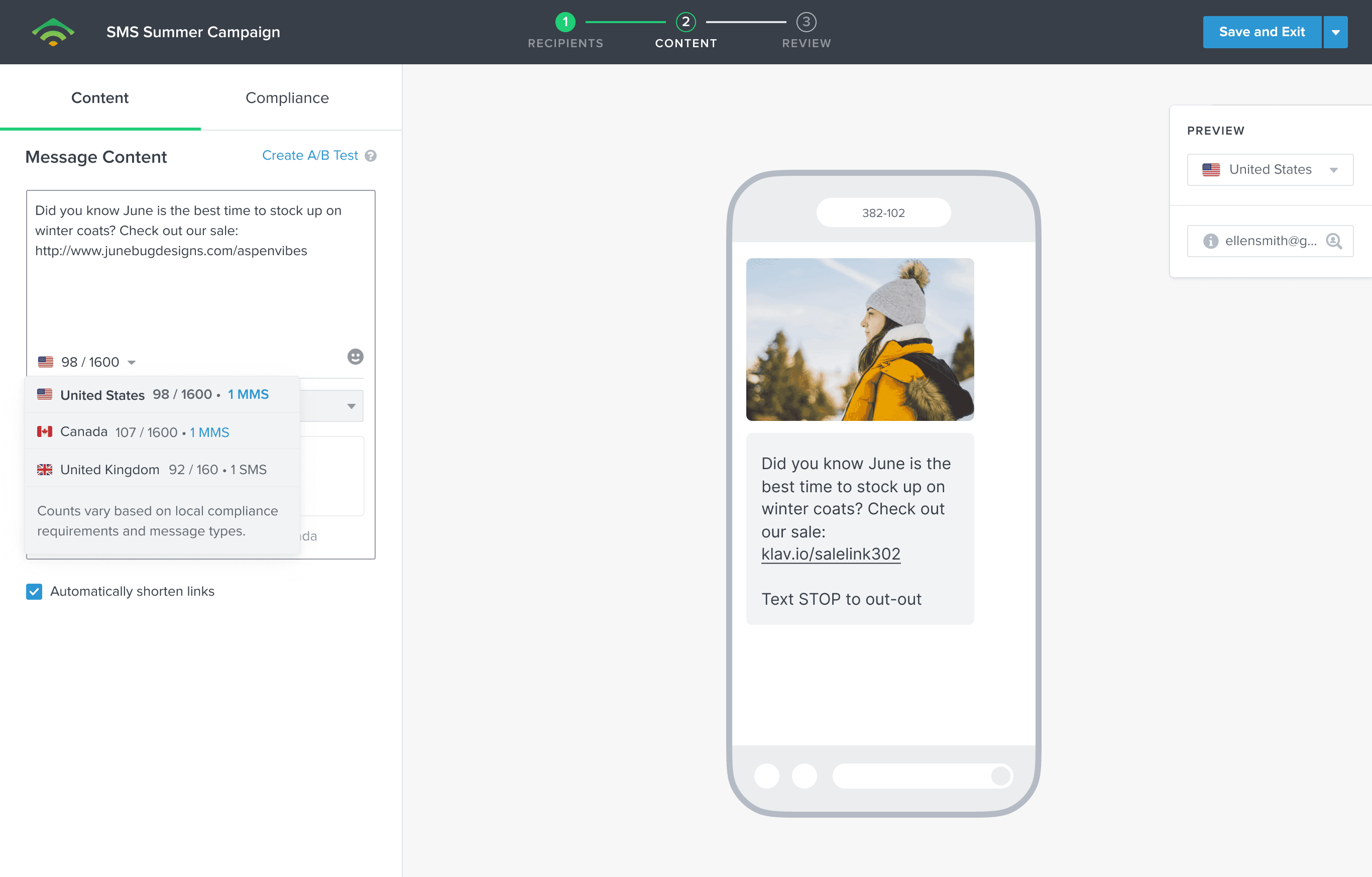Click Create A/B Test link

pyautogui.click(x=310, y=155)
